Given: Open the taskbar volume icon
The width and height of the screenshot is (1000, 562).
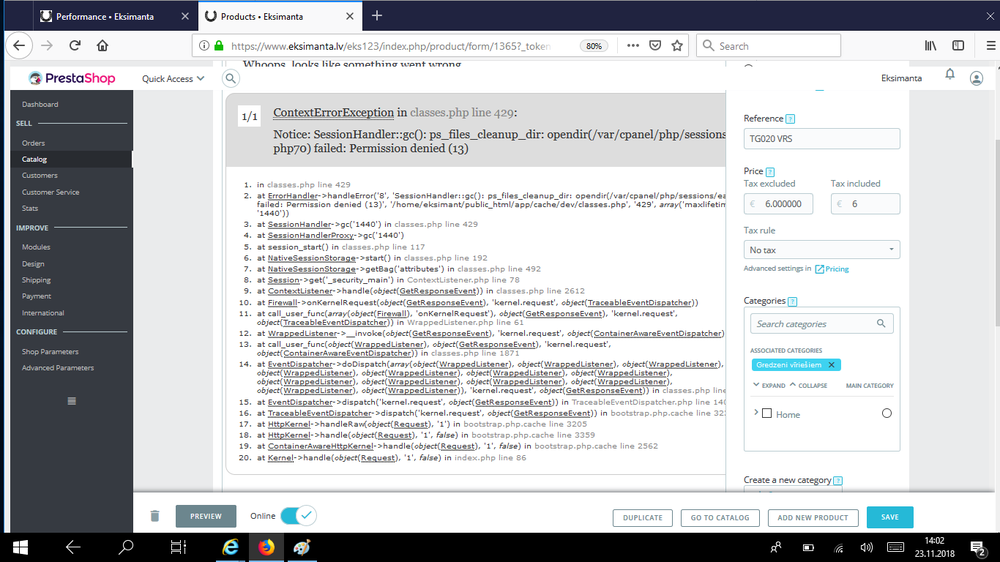Looking at the screenshot, I should pyautogui.click(x=866, y=547).
